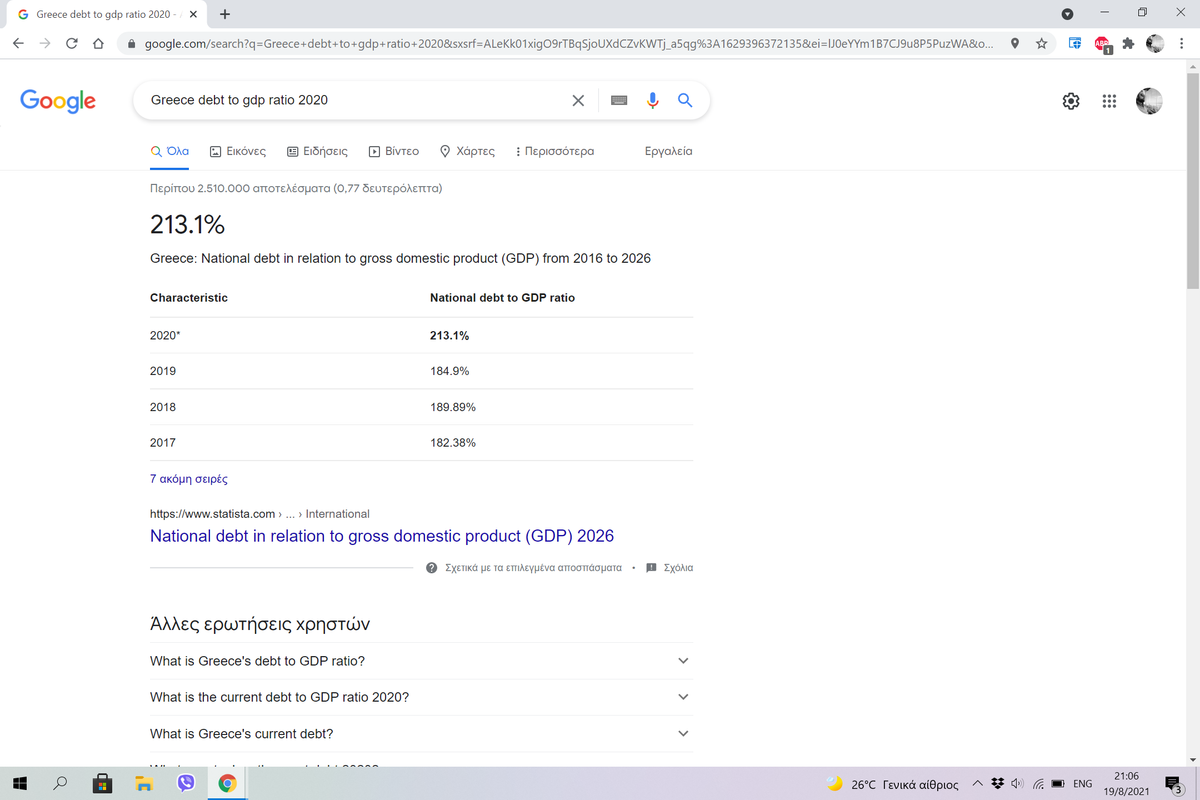
Task: Open File Explorer from the taskbar
Action: pos(143,784)
